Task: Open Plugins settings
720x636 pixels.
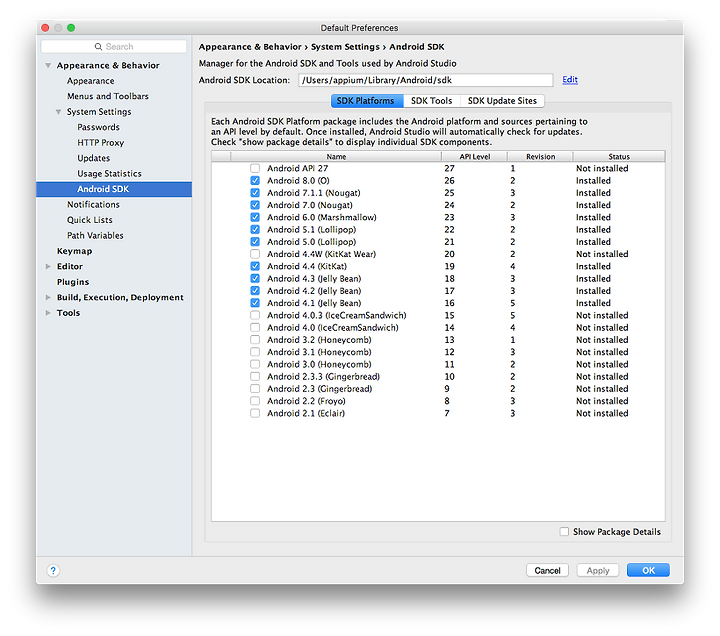Action: [73, 281]
